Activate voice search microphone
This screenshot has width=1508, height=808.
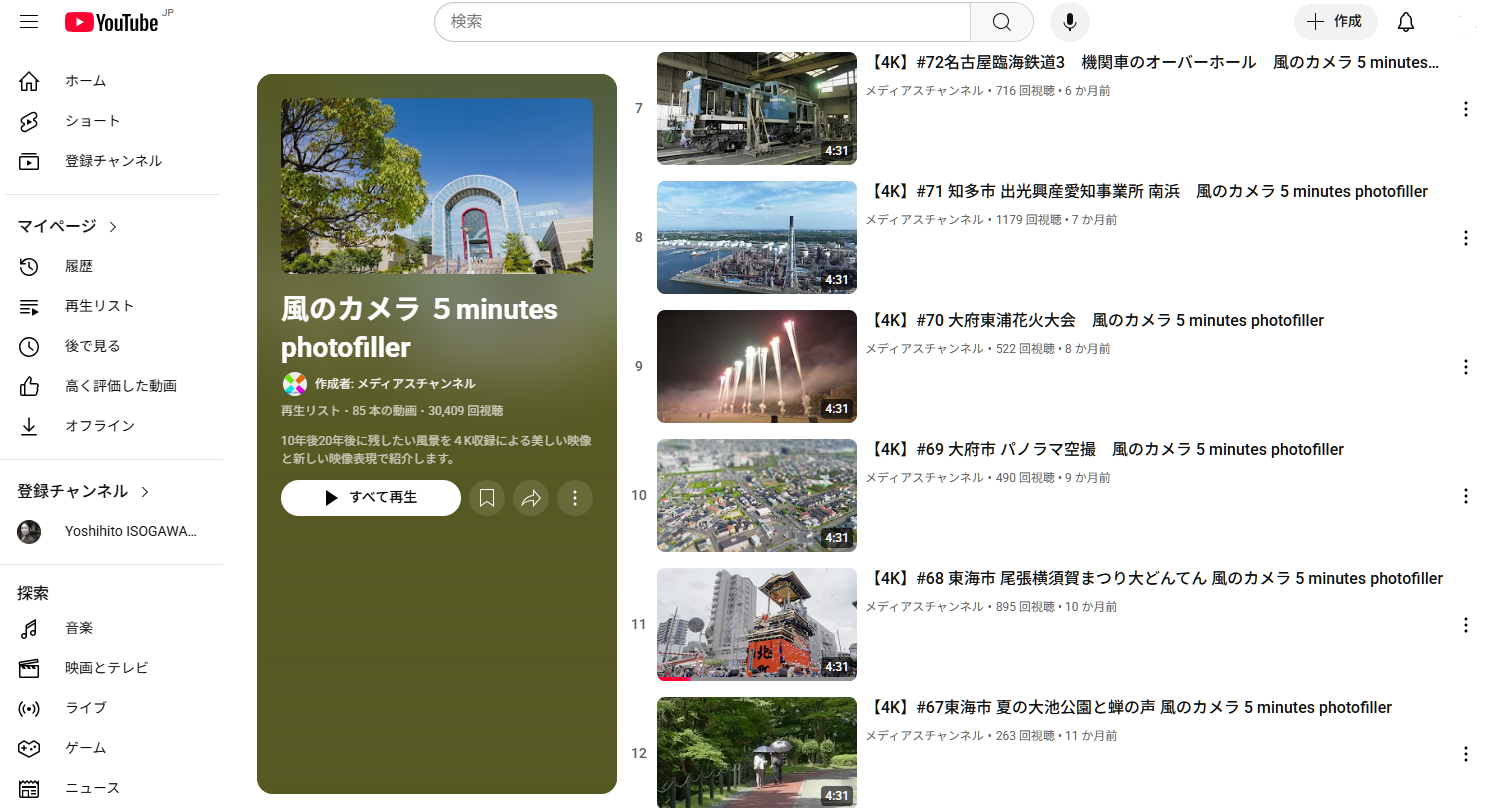point(1069,22)
